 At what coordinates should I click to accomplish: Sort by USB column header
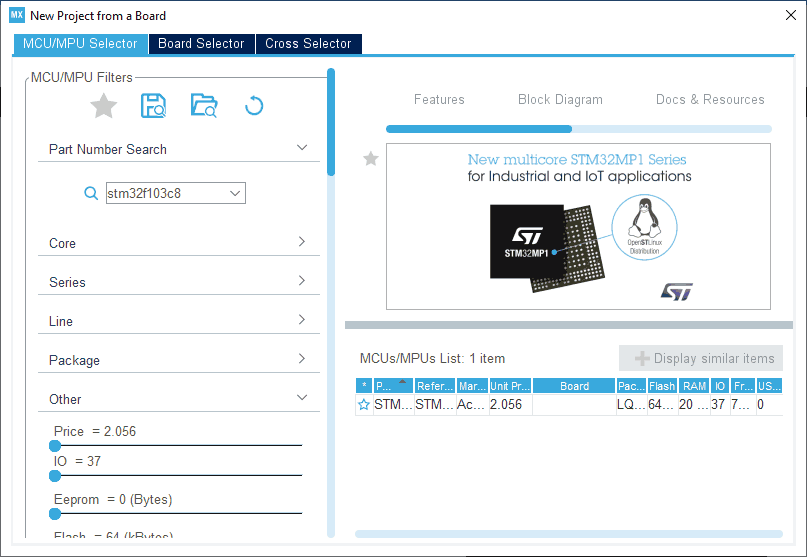(769, 386)
